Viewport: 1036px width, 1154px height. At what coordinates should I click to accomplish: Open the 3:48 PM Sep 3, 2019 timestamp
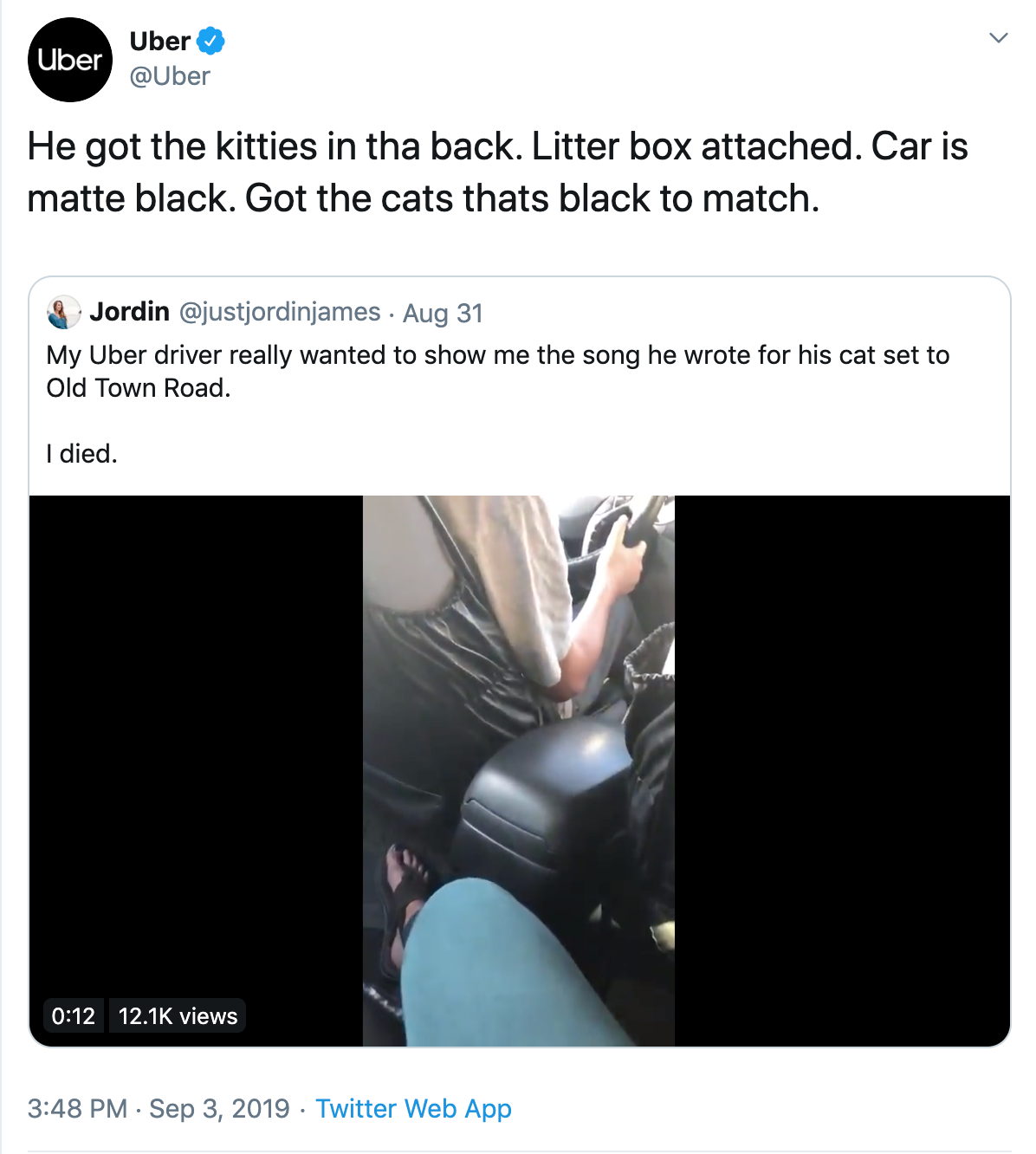(159, 1109)
